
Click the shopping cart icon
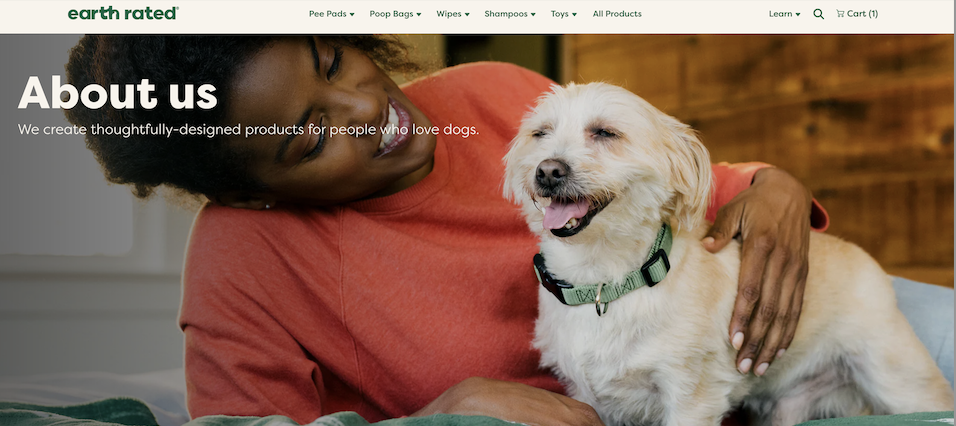pos(840,13)
